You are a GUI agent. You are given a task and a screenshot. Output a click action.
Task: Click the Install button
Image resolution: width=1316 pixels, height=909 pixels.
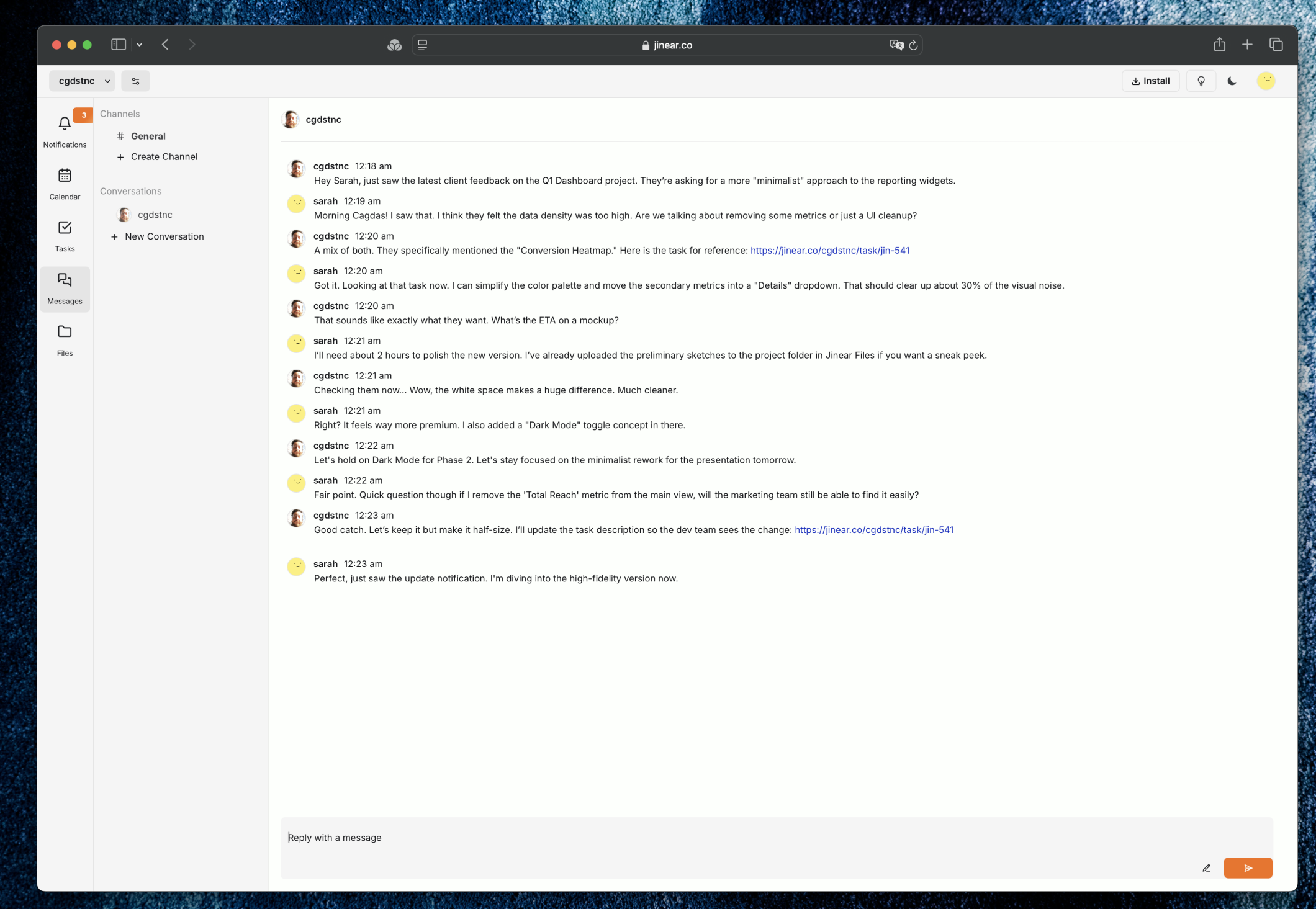tap(1150, 81)
